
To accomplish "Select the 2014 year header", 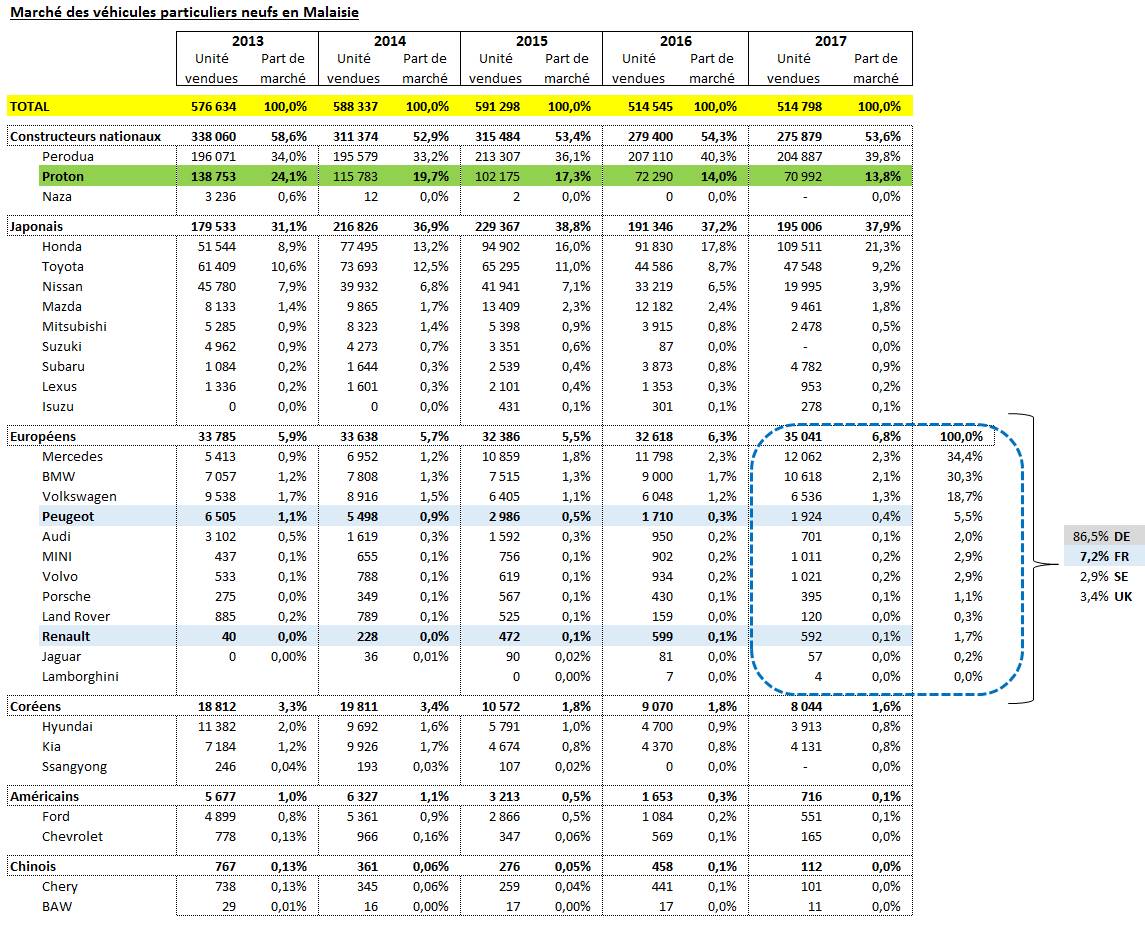I will pyautogui.click(x=389, y=41).
